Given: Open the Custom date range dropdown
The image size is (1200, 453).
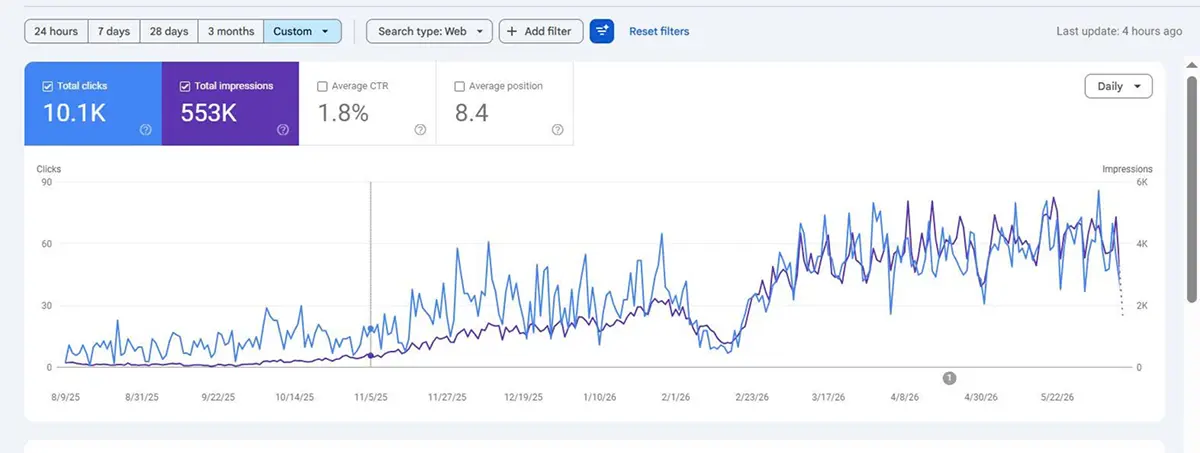Looking at the screenshot, I should pos(303,31).
